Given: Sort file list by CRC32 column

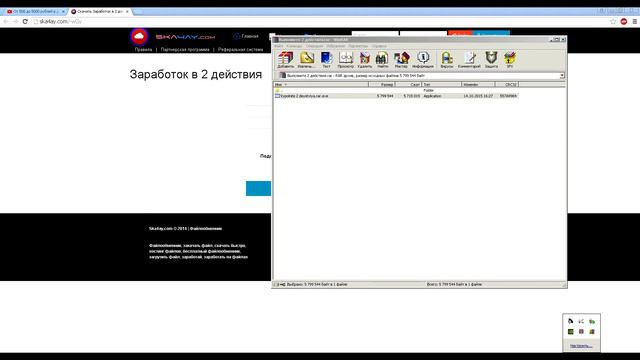Looking at the screenshot, I should (x=507, y=84).
